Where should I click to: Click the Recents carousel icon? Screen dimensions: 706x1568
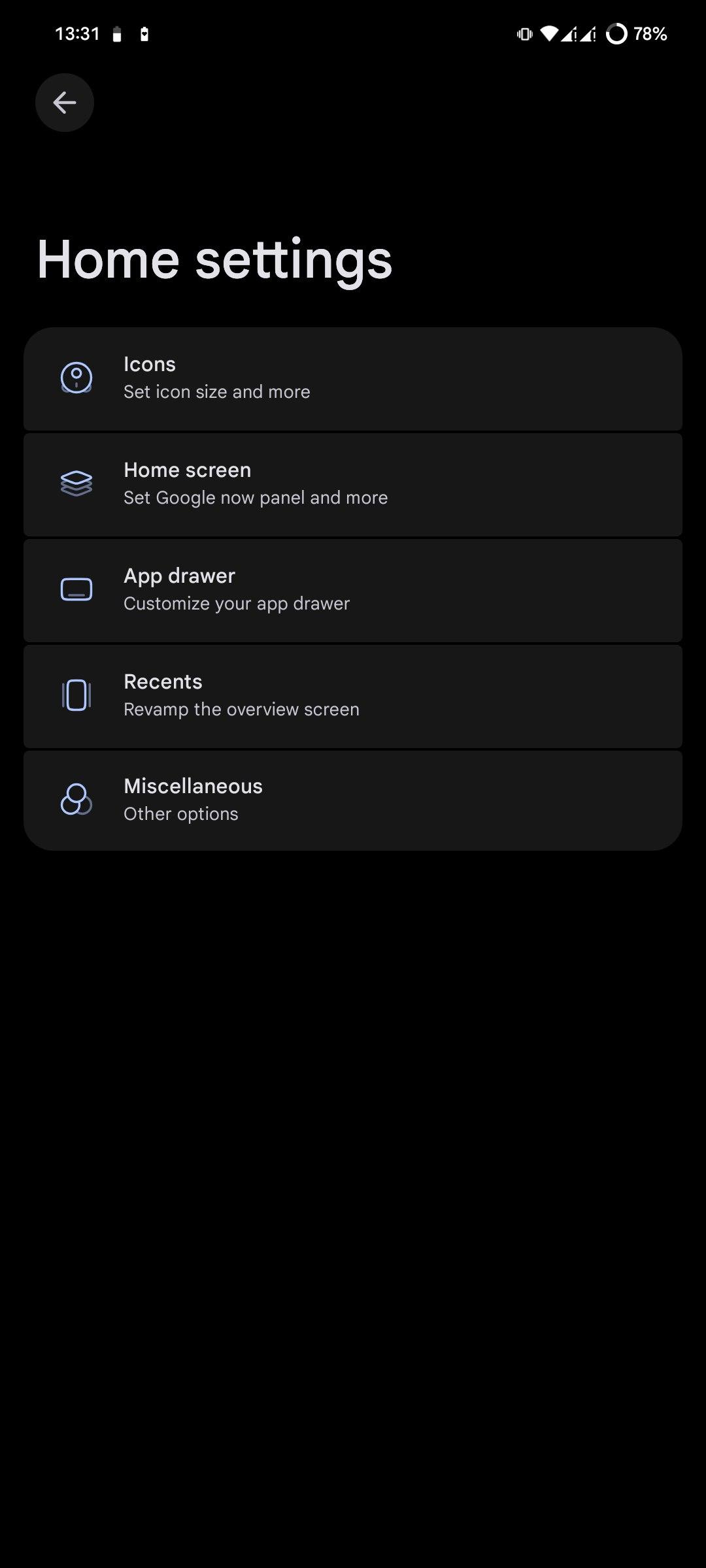[x=76, y=695]
